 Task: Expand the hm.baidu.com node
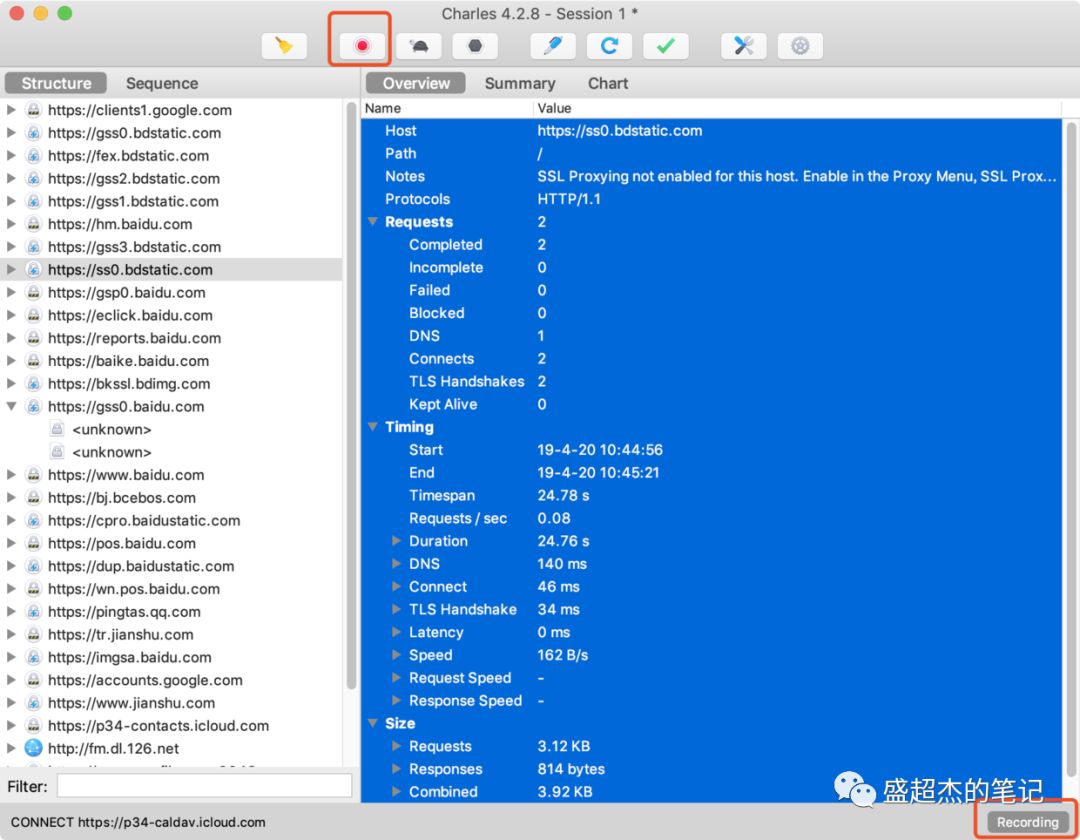click(11, 224)
